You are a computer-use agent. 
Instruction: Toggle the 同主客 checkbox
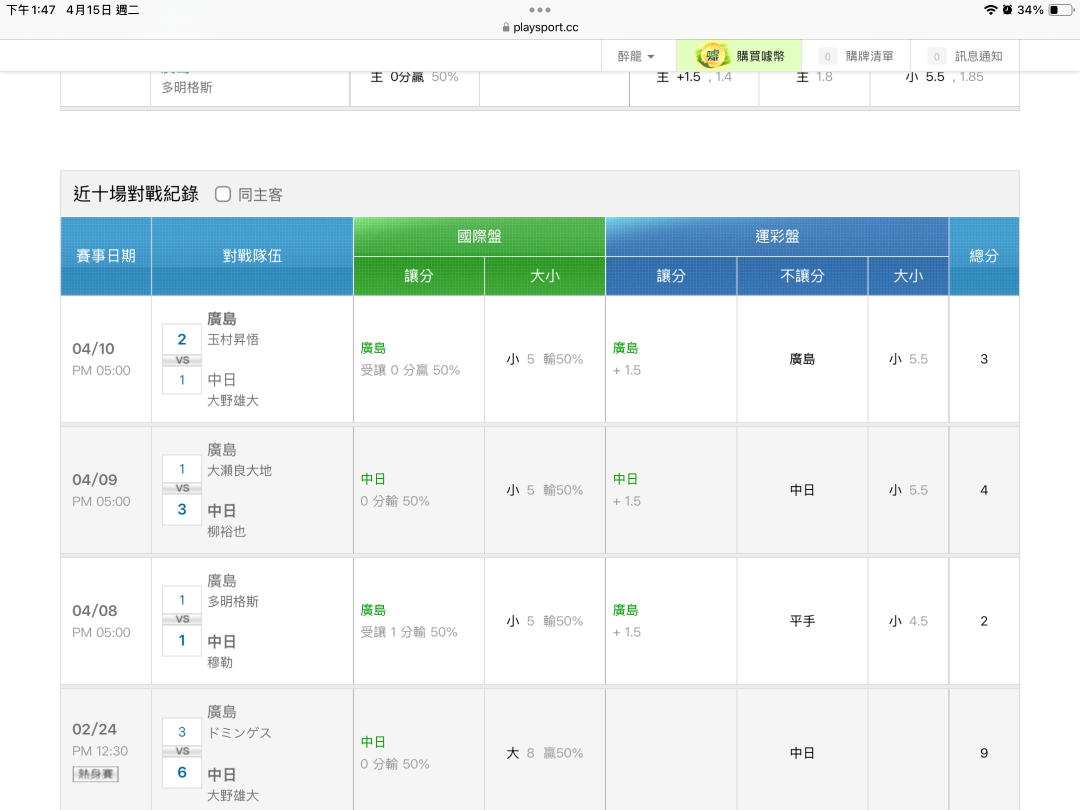point(222,194)
